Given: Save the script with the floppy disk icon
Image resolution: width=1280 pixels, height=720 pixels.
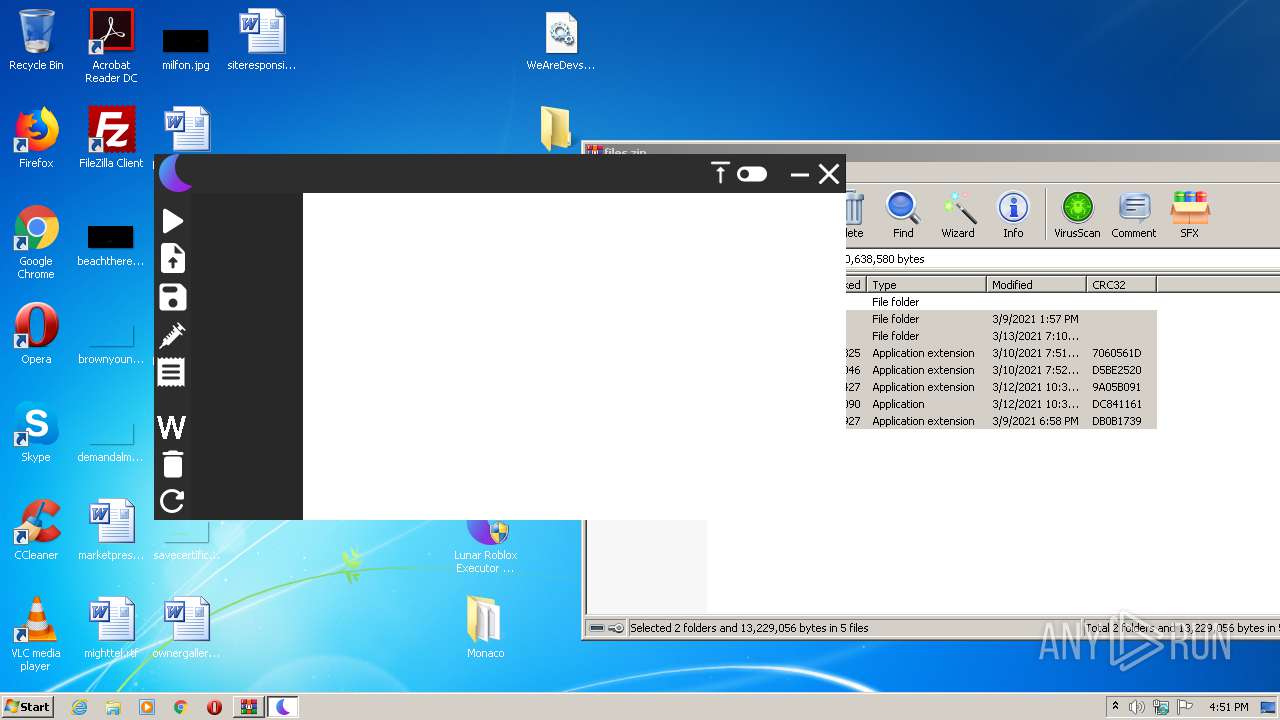Looking at the screenshot, I should tap(173, 297).
